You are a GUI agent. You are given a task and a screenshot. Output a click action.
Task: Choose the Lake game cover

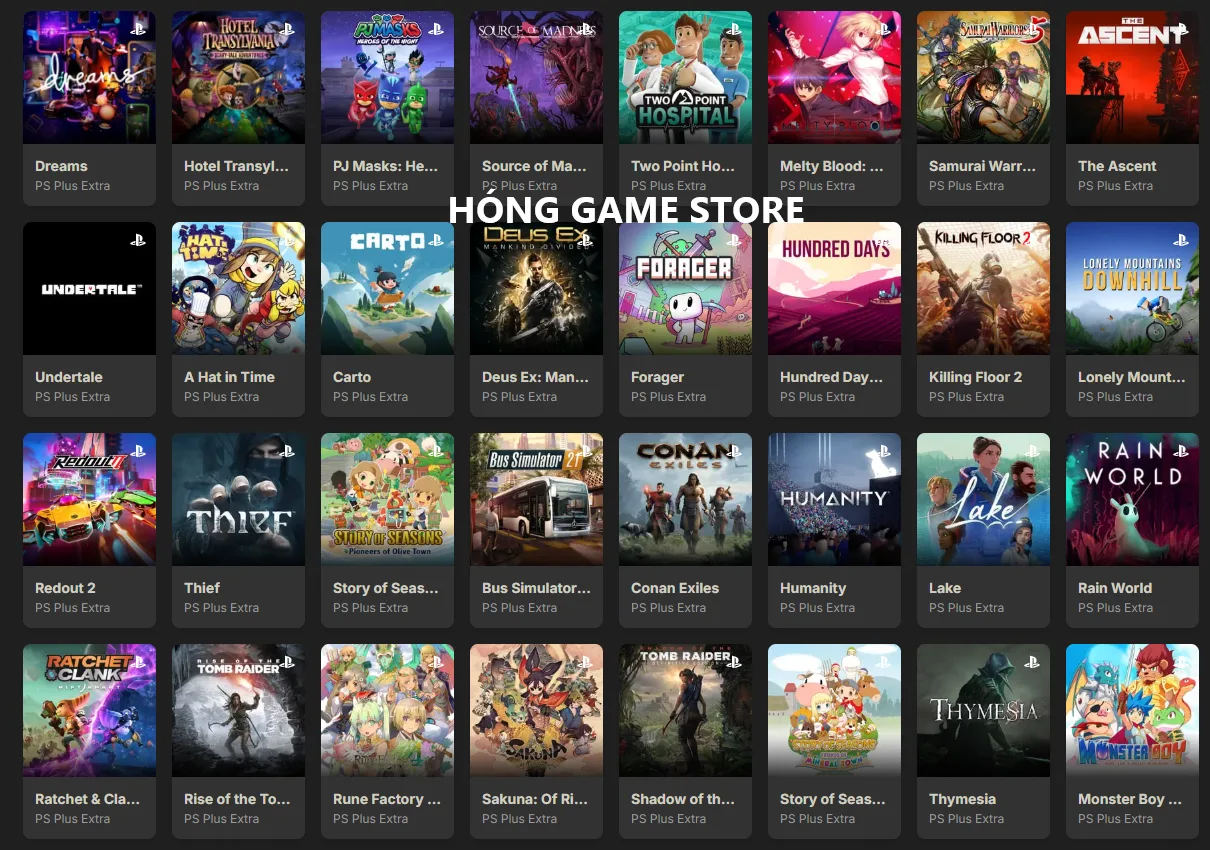(x=983, y=499)
